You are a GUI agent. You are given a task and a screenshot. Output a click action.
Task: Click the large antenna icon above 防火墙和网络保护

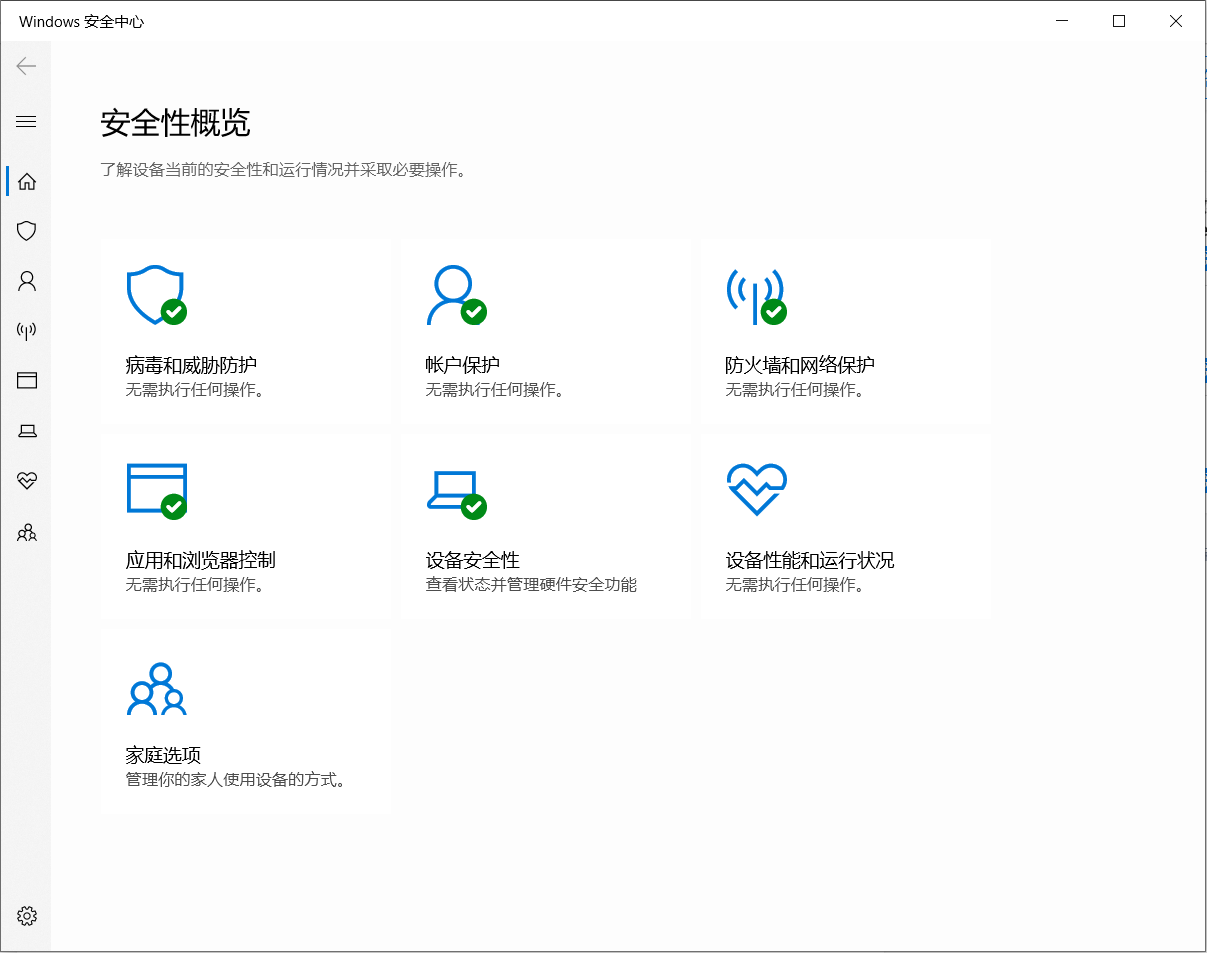756,297
